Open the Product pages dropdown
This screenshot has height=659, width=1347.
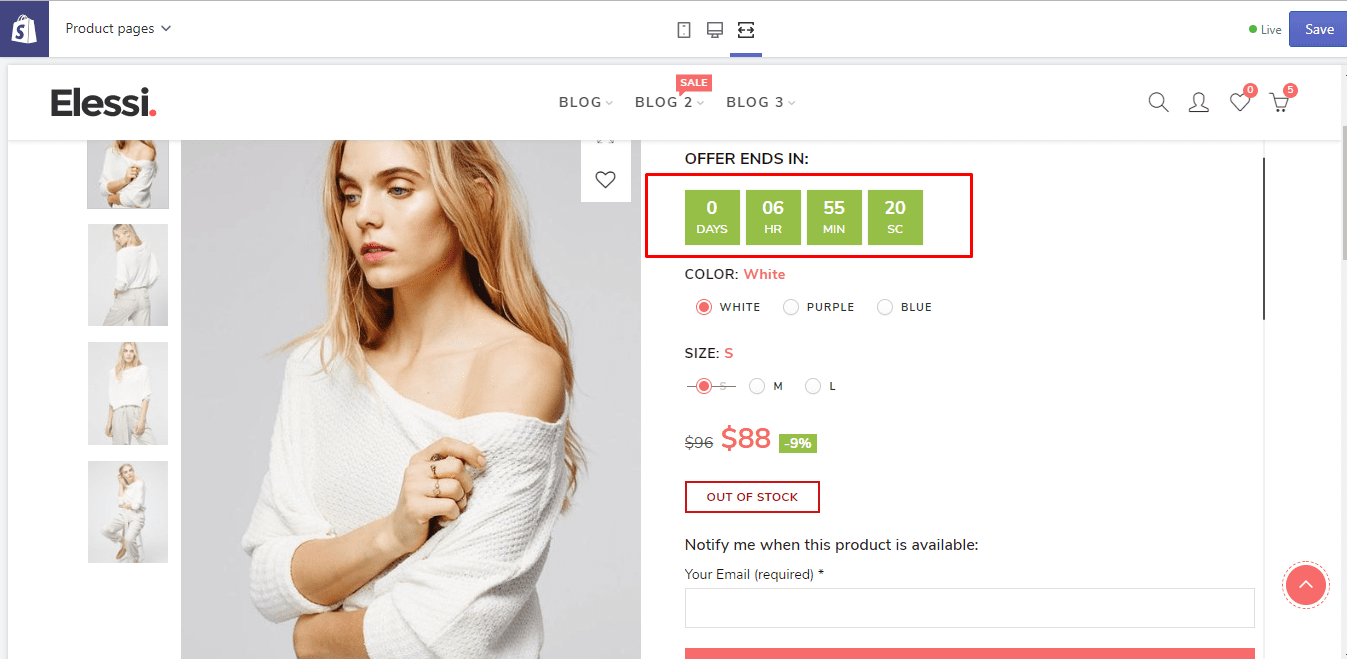tap(118, 28)
